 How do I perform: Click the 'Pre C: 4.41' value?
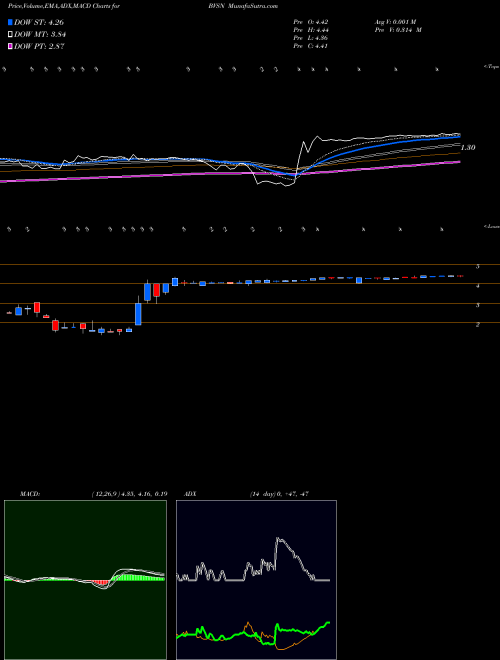click(x=311, y=46)
